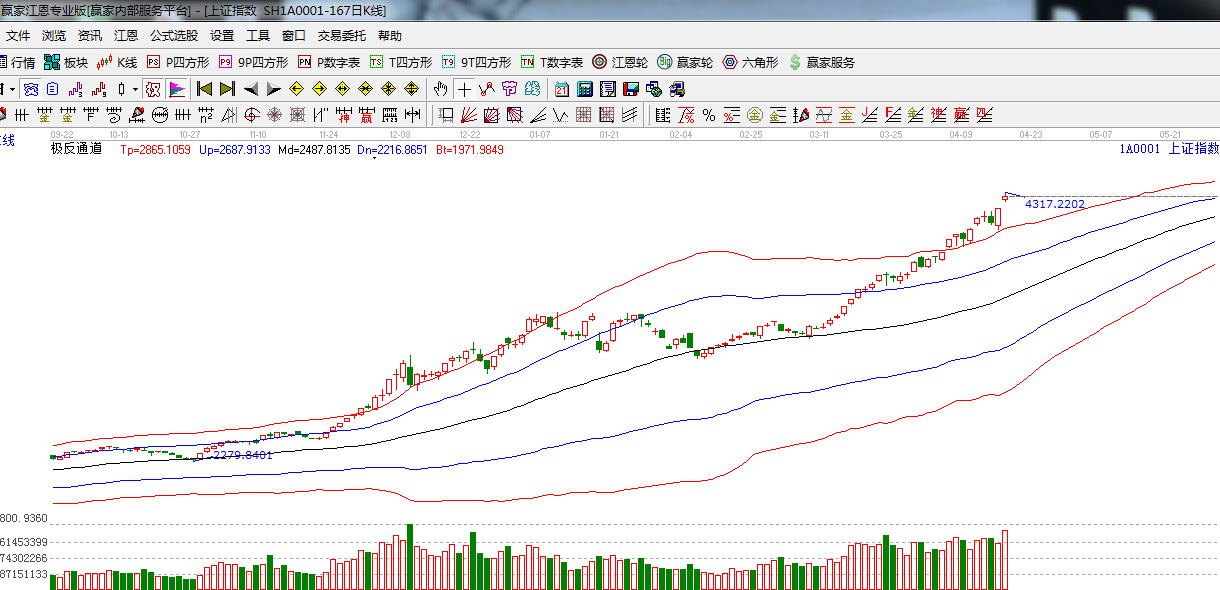Image resolution: width=1220 pixels, height=590 pixels.
Task: Click the percent (%) drawing tool
Action: [708, 115]
